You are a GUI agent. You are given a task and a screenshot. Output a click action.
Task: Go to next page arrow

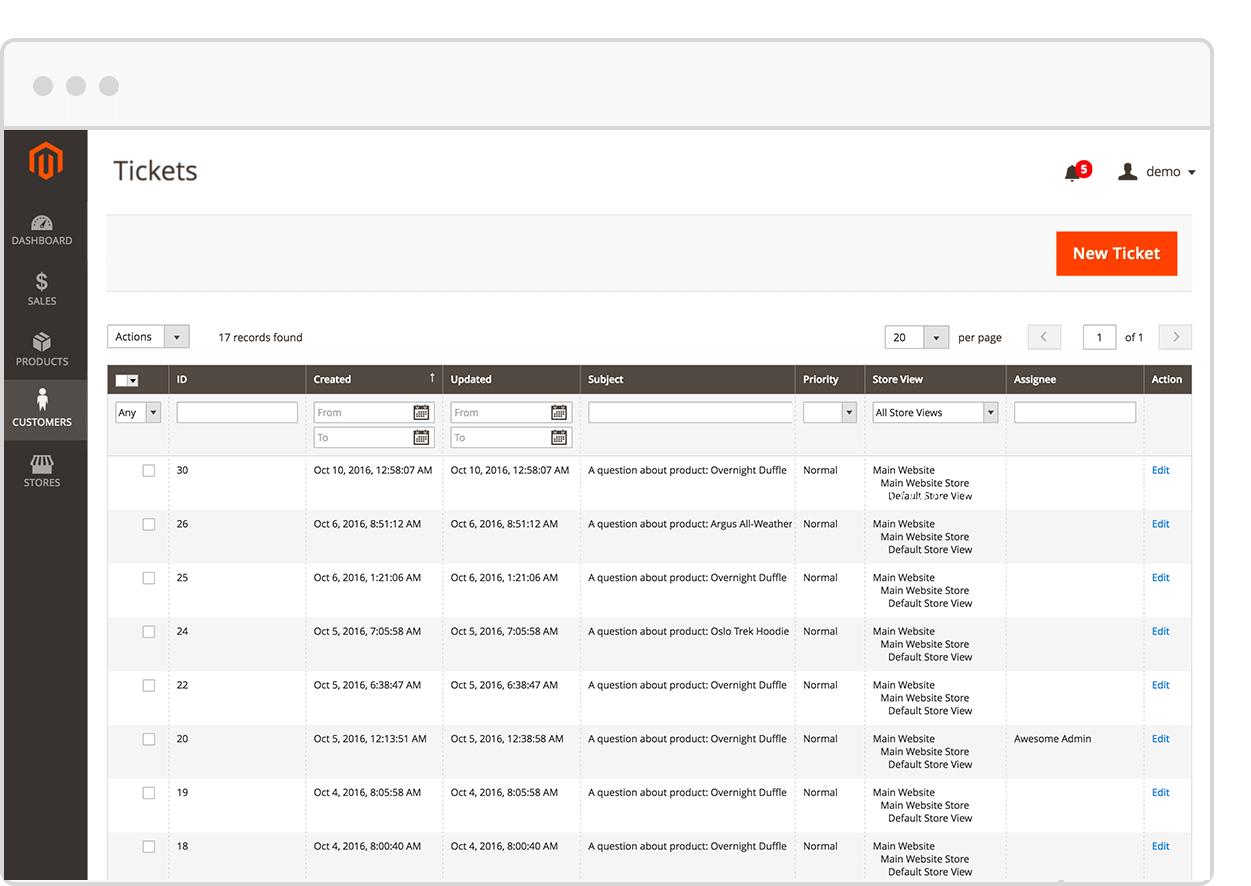pyautogui.click(x=1175, y=337)
